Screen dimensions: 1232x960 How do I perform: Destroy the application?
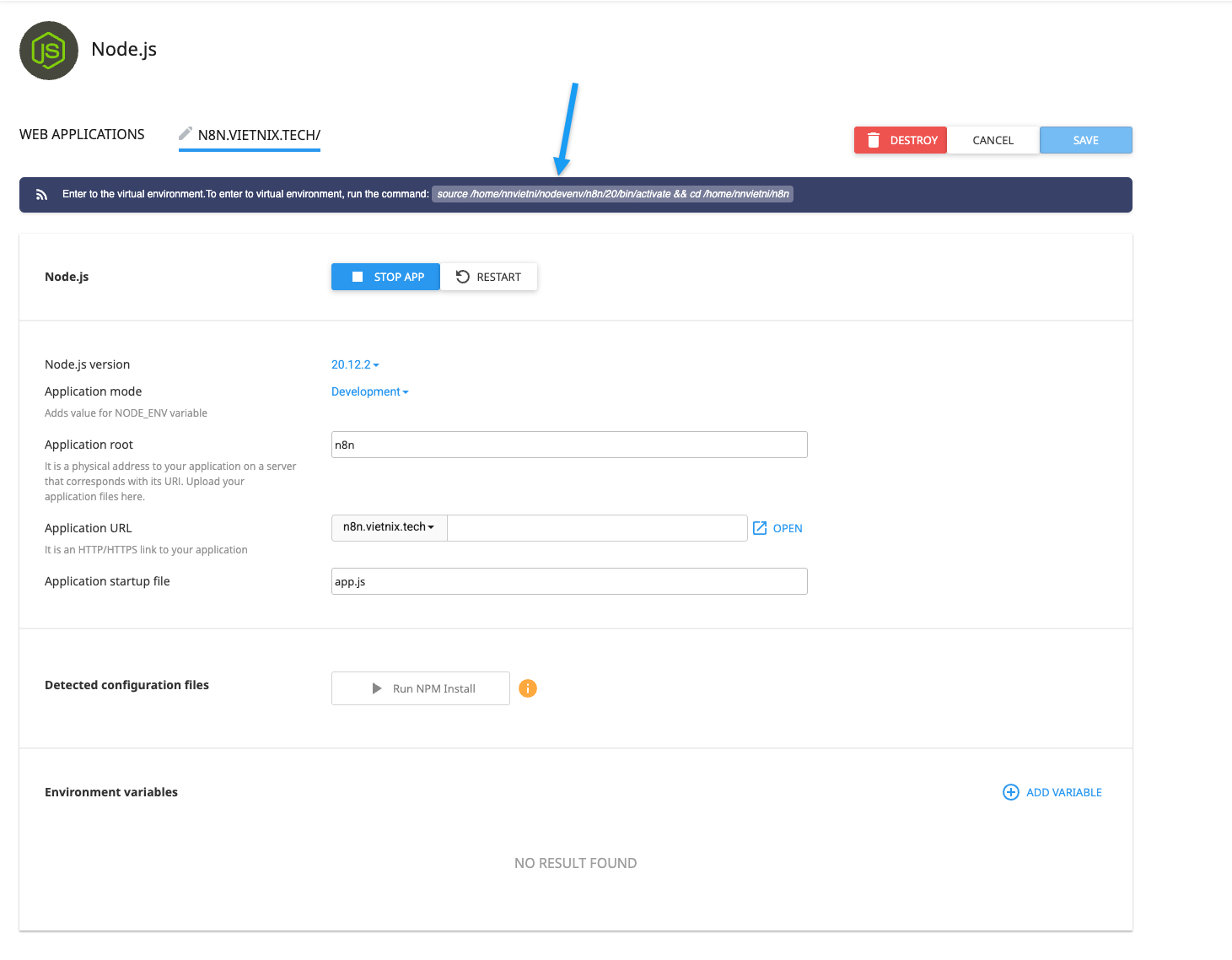[901, 140]
